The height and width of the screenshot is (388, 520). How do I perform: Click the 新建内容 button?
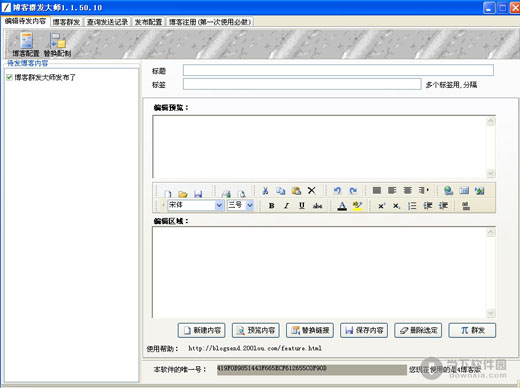pos(201,330)
